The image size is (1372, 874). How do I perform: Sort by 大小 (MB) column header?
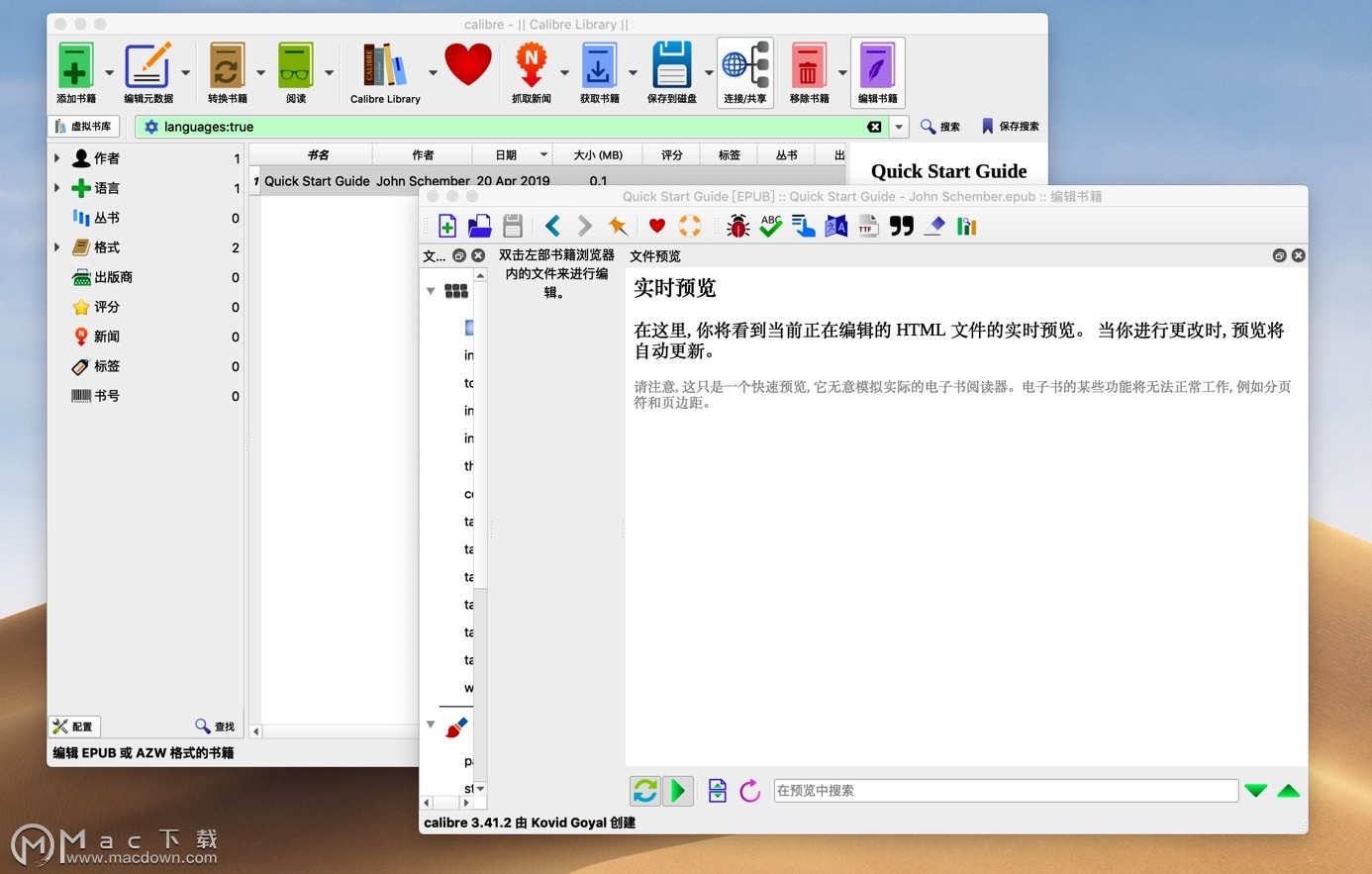[x=598, y=154]
